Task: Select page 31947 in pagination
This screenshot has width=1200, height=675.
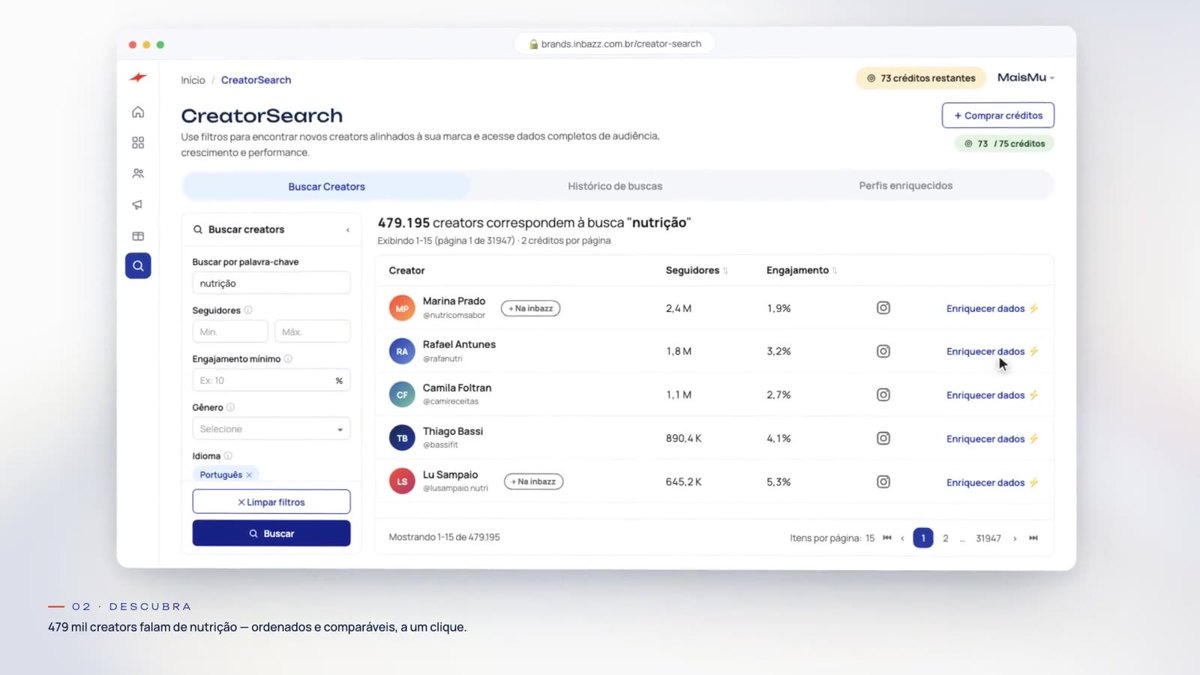Action: (988, 538)
